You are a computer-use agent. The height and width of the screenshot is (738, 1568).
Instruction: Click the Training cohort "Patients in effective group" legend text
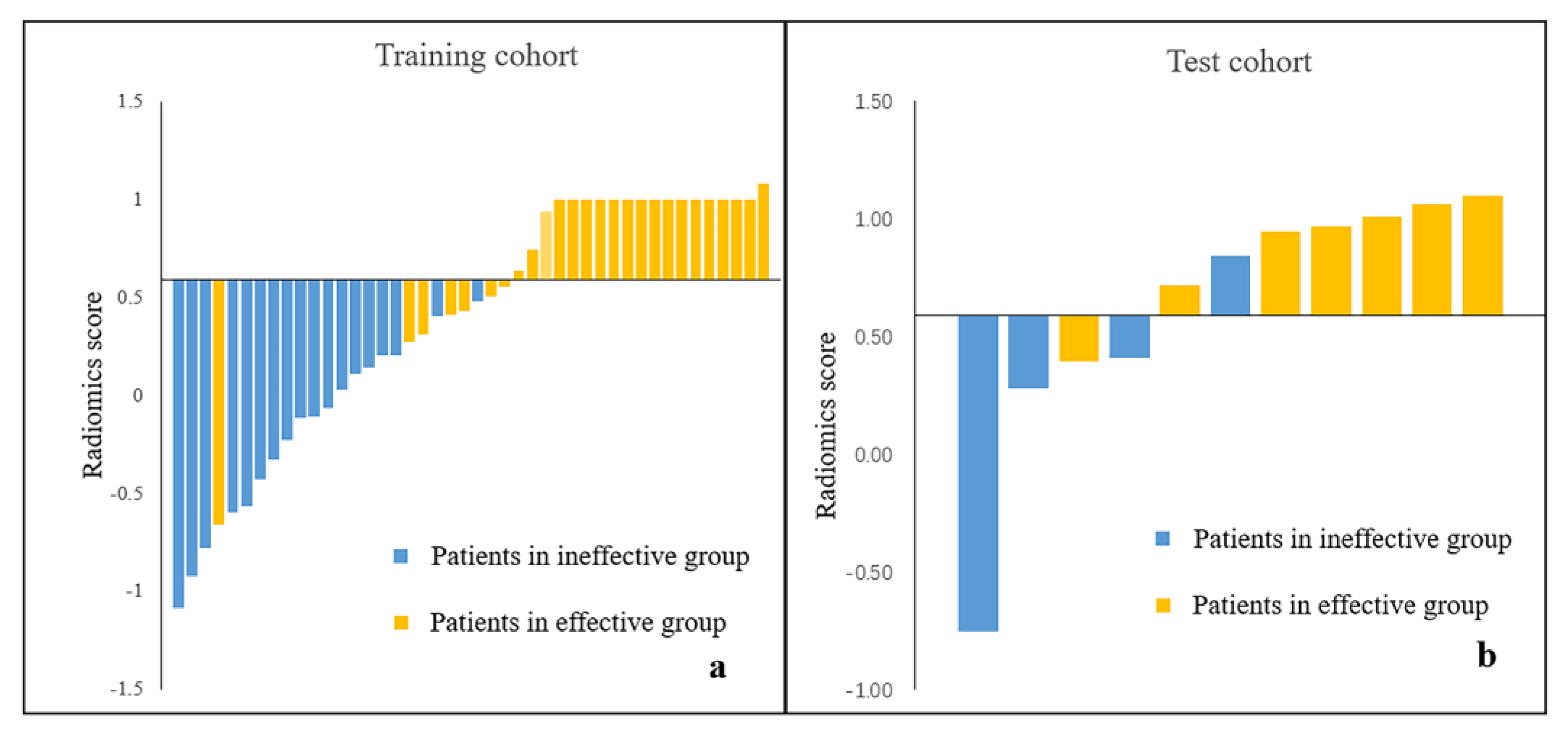coord(578,622)
